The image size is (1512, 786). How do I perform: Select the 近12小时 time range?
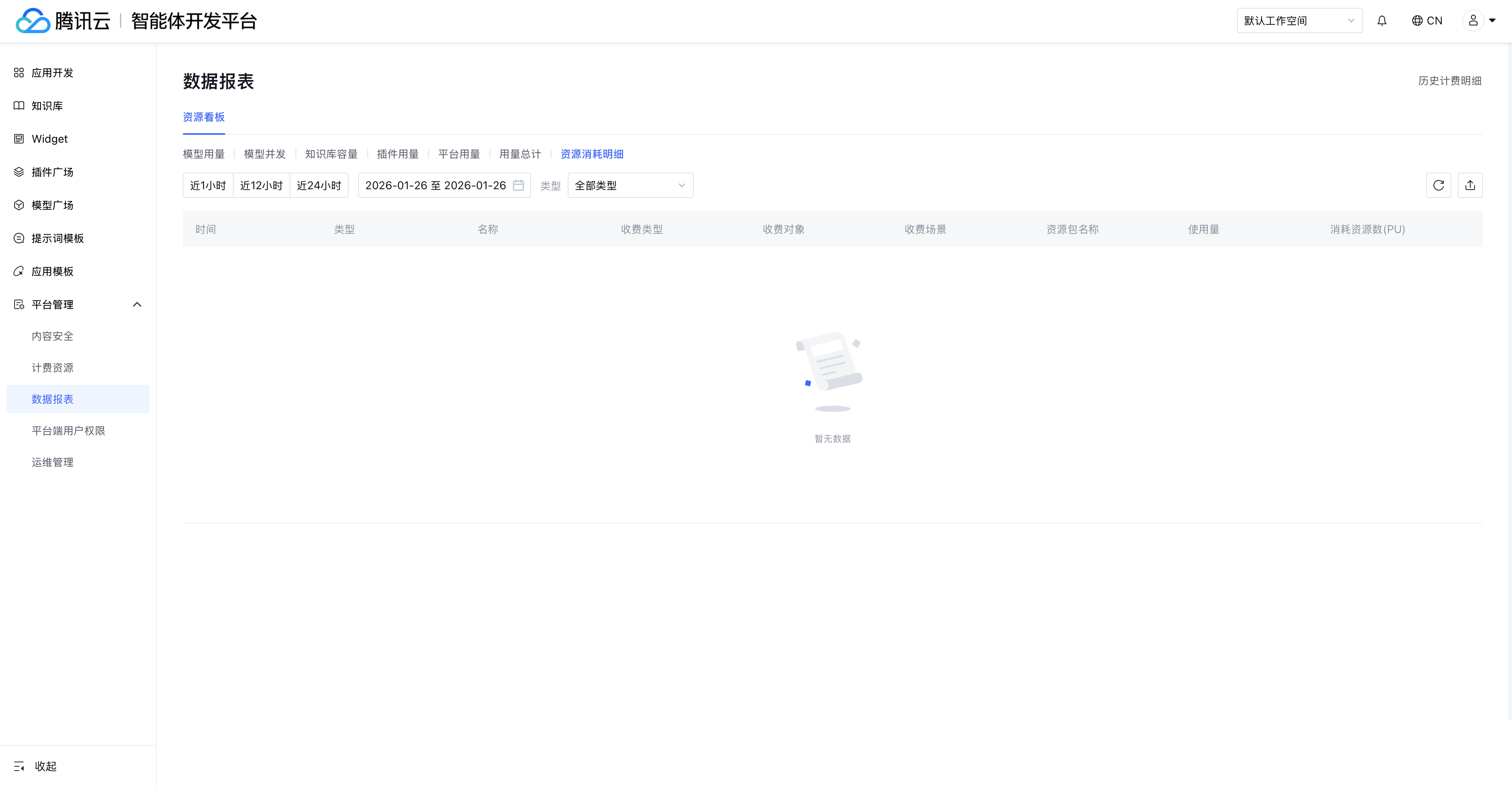[x=261, y=186]
